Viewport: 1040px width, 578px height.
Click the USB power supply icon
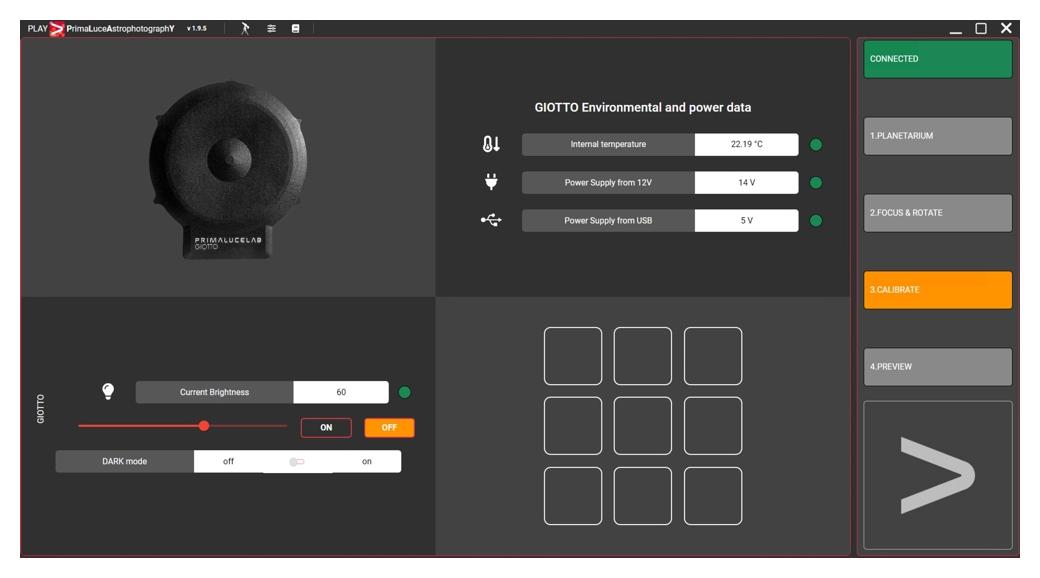491,220
